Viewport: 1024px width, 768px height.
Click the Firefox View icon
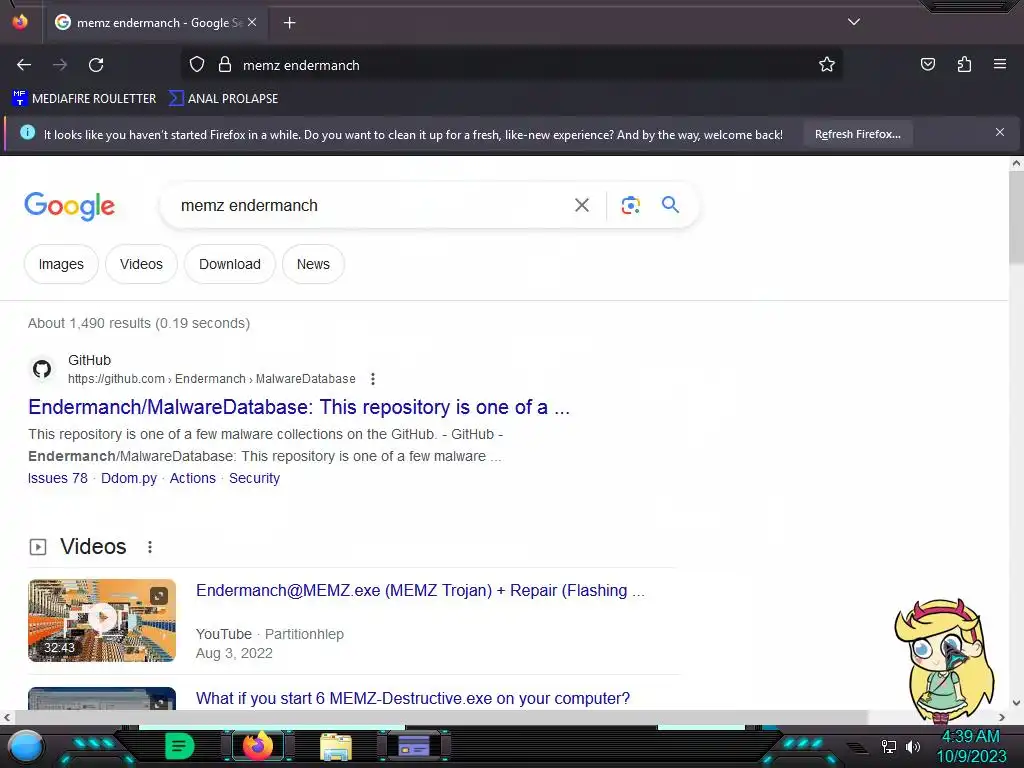pos(20,22)
